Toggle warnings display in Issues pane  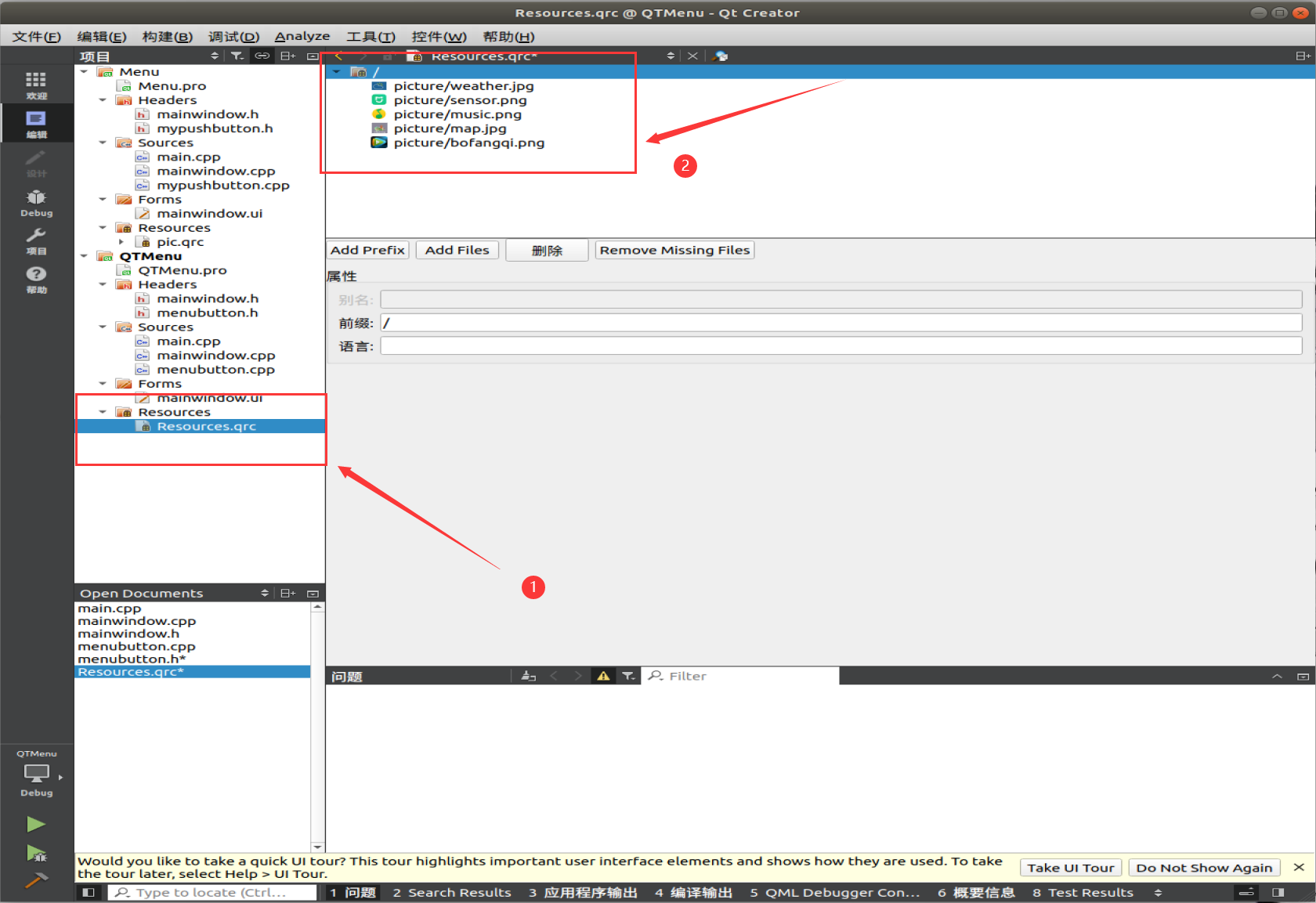(x=603, y=676)
